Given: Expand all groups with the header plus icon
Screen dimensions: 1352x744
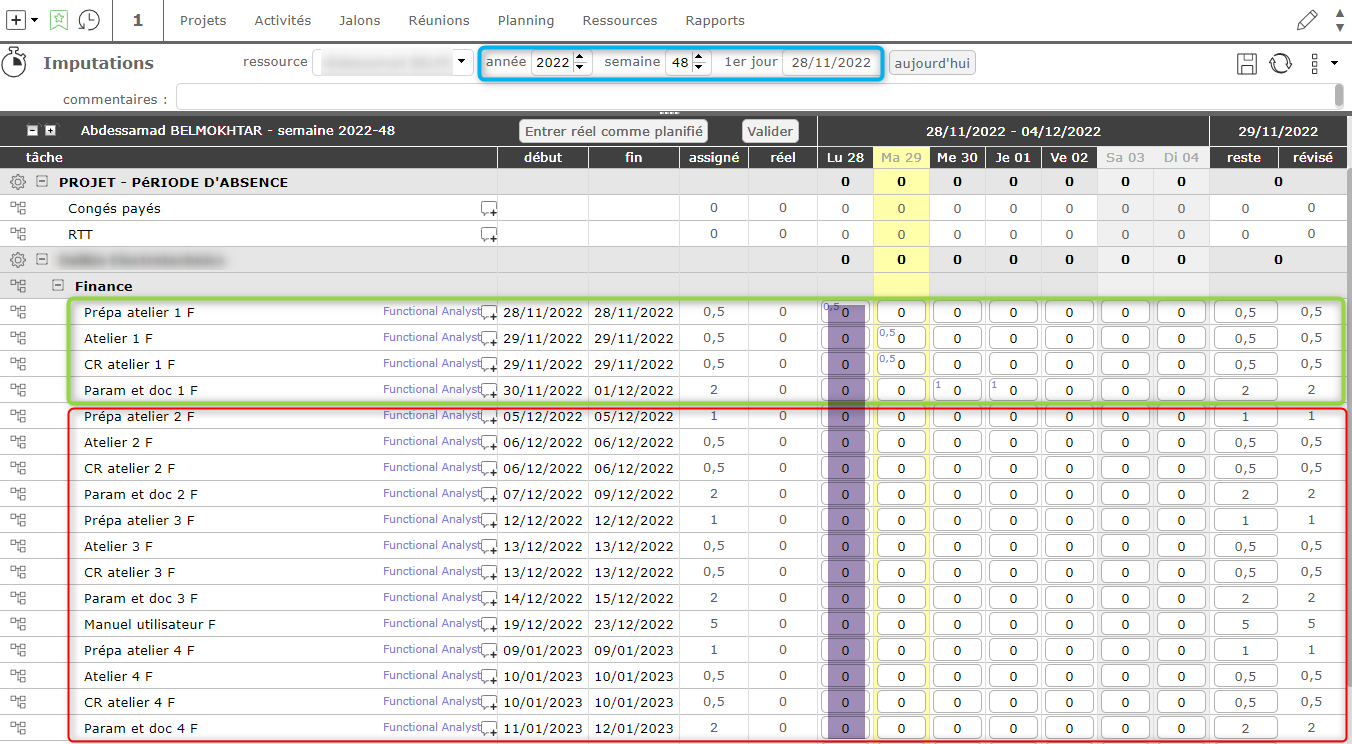Looking at the screenshot, I should 50,131.
